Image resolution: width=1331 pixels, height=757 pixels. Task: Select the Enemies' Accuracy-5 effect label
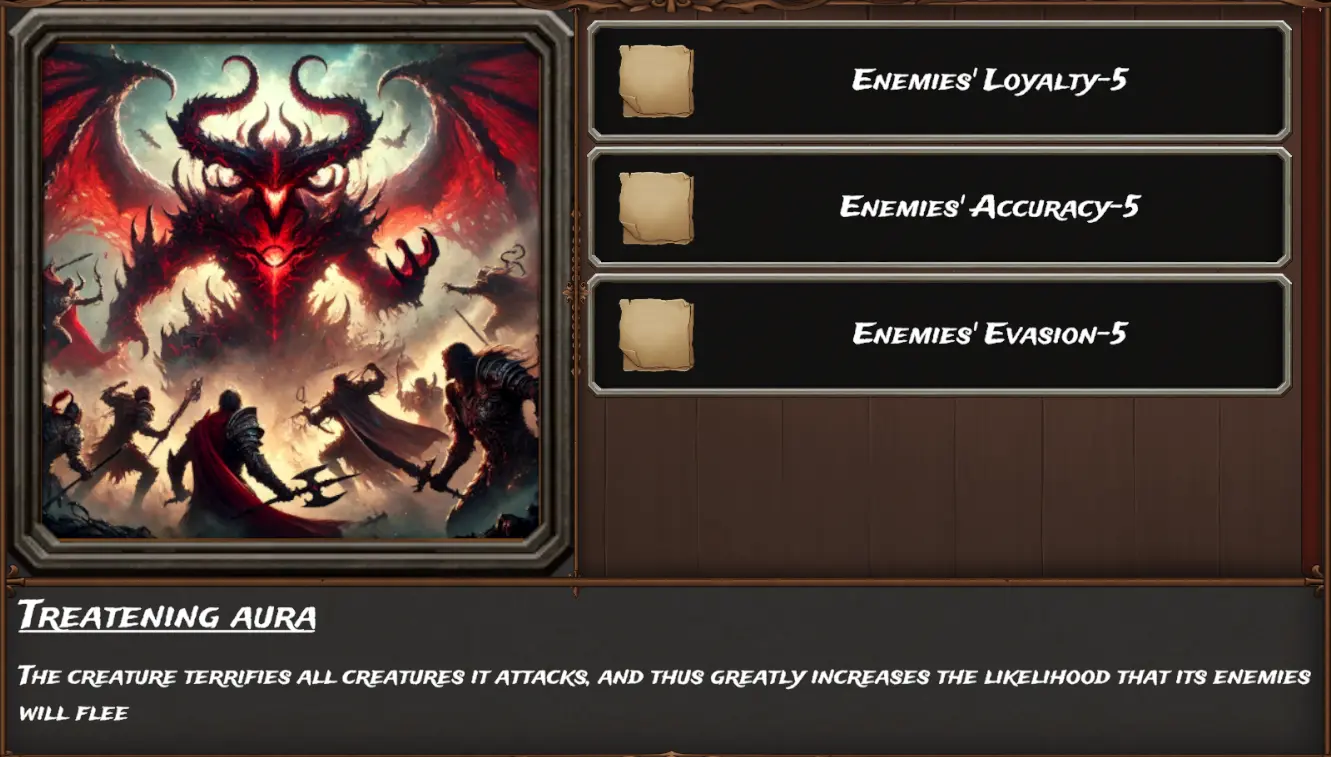point(989,207)
